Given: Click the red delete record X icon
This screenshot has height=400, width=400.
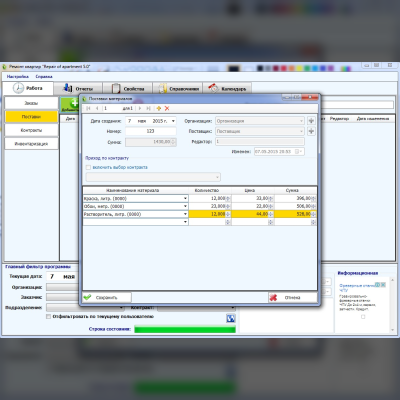Looking at the screenshot, I should tap(167, 108).
